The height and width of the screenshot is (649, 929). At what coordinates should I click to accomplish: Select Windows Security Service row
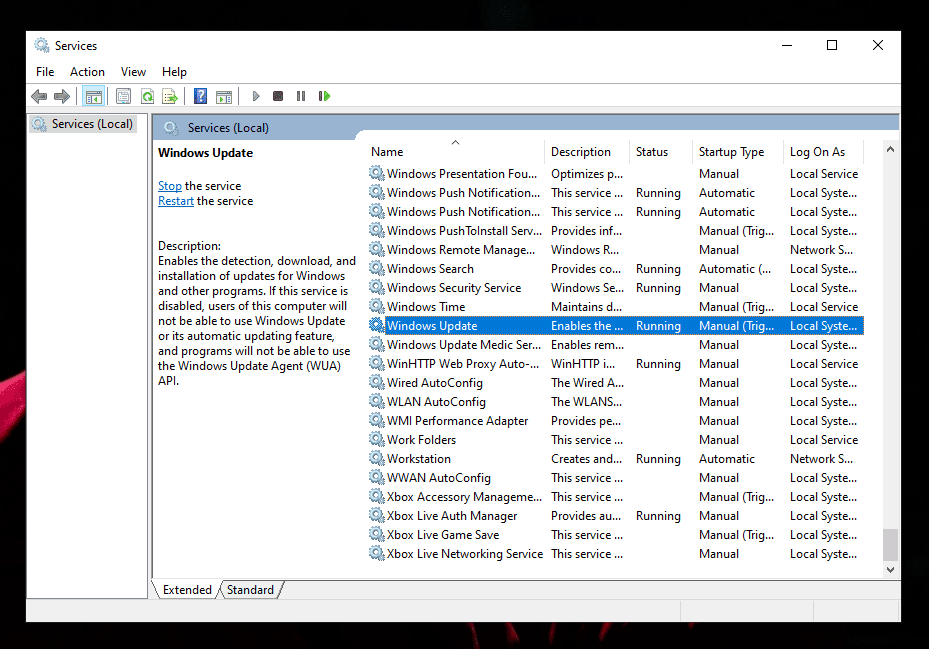615,287
